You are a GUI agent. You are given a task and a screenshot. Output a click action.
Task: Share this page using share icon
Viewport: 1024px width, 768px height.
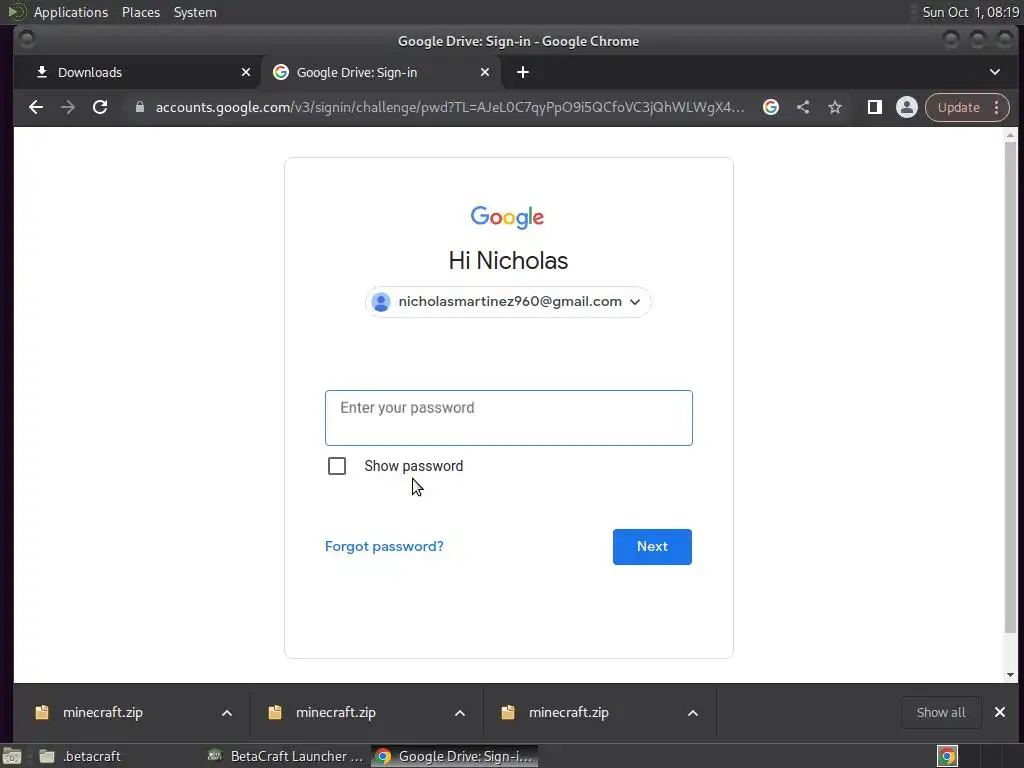click(x=803, y=107)
